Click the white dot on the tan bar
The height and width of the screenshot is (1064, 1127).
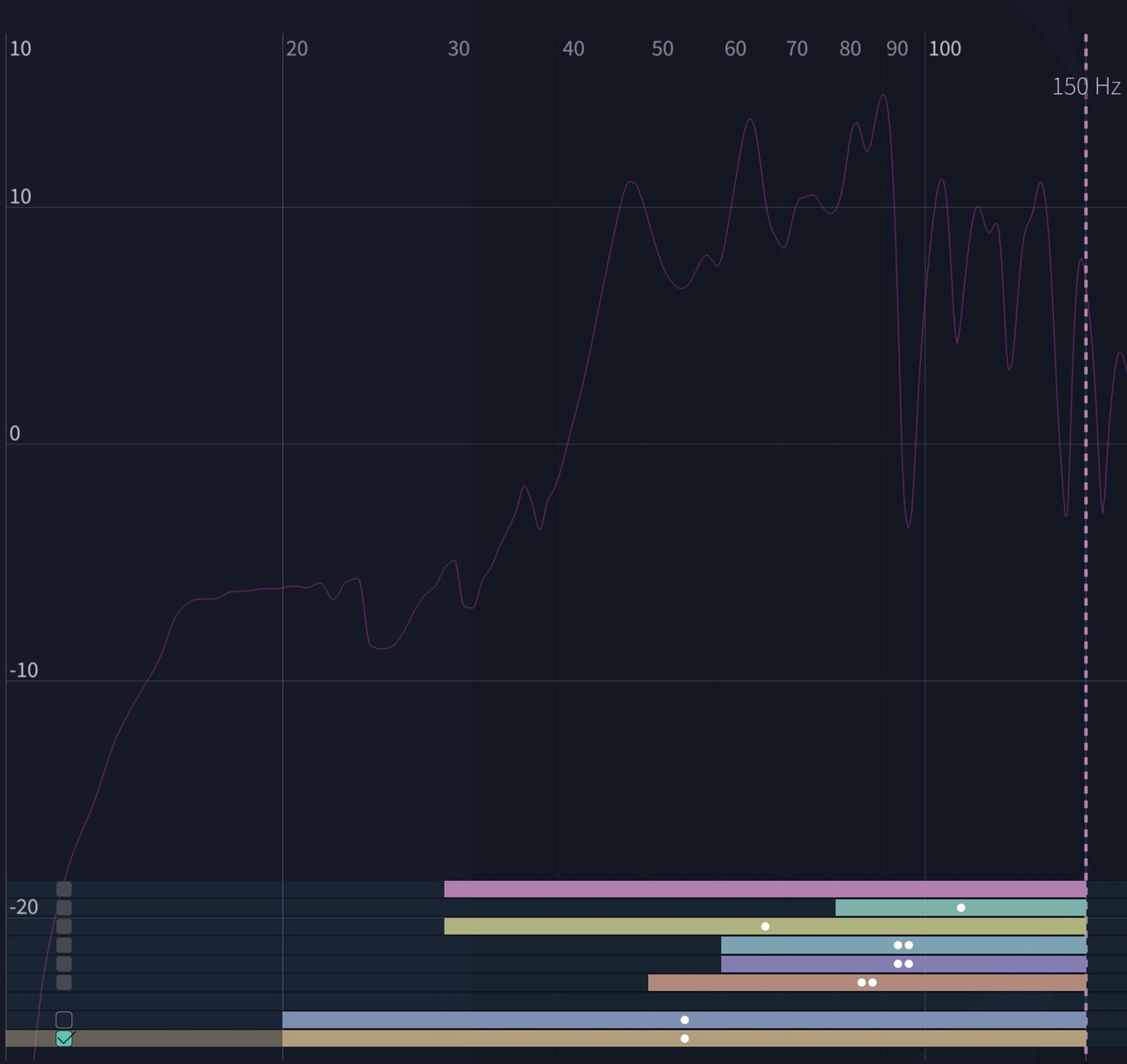pyautogui.click(x=684, y=1038)
